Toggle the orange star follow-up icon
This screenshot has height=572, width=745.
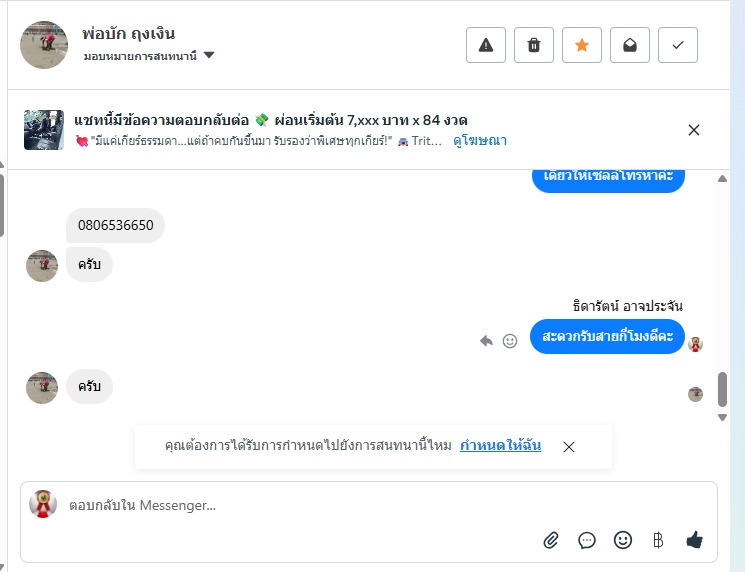582,45
